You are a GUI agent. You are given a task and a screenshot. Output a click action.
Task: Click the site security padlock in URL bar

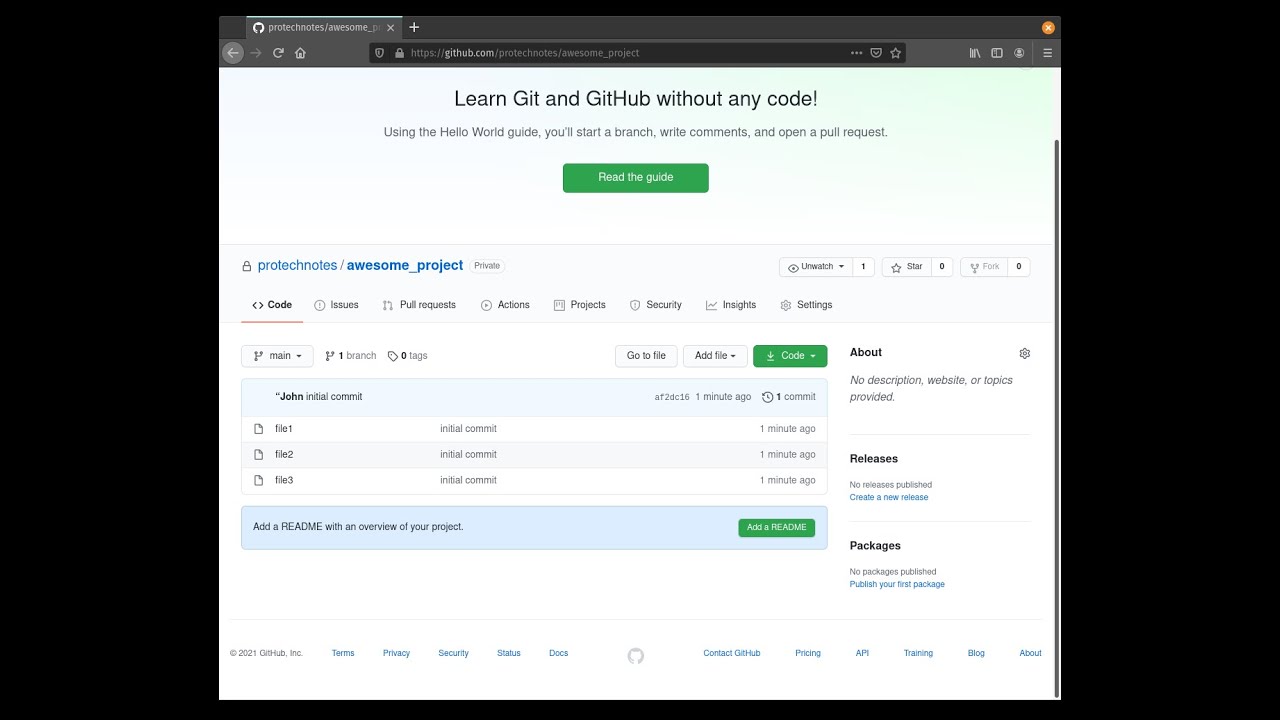tap(400, 53)
